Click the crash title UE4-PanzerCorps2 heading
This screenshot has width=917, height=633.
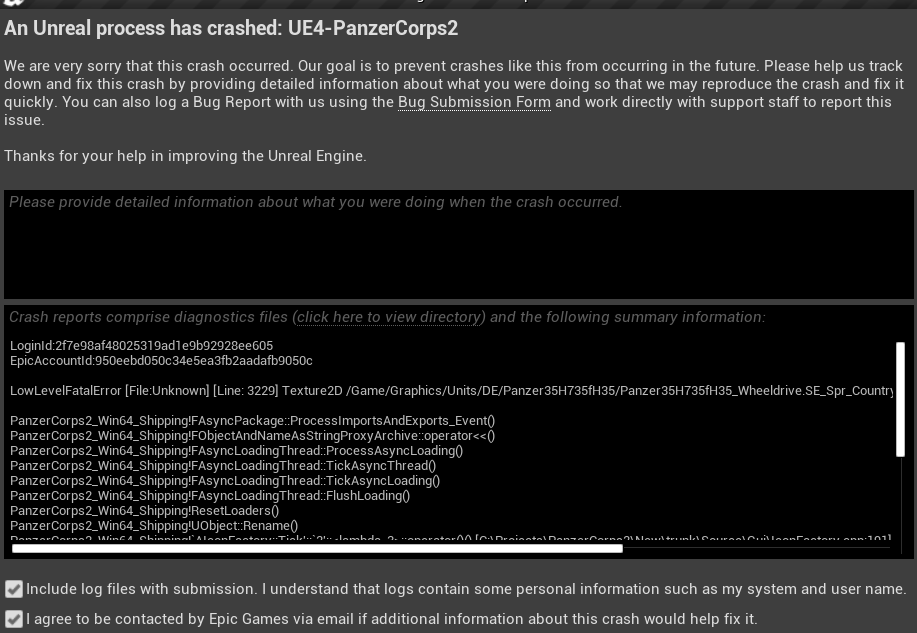[231, 29]
